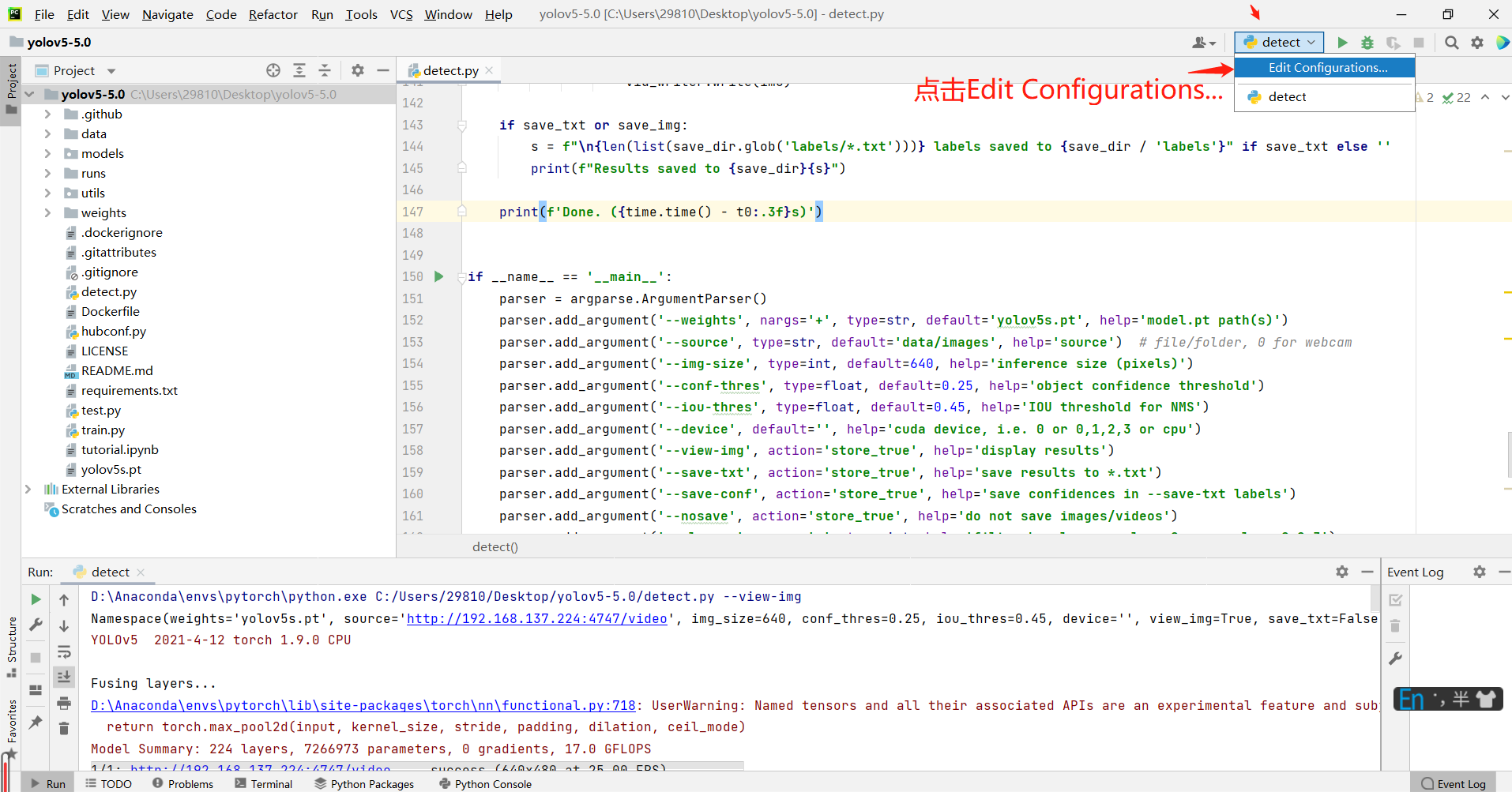Screen dimensions: 1512x792
Task: Follow the 192.168.137.224:4747/video link
Action: [537, 619]
